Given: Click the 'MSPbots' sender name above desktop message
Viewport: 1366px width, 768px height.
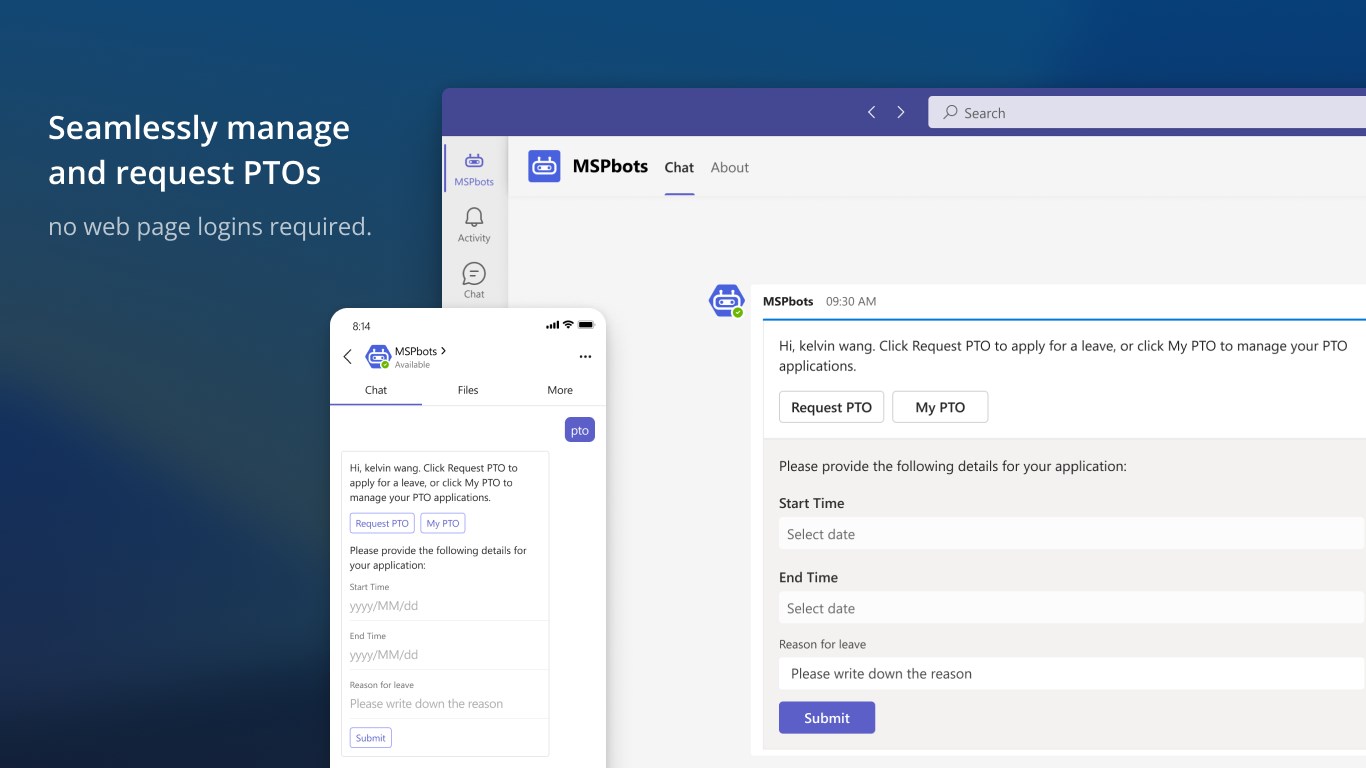Looking at the screenshot, I should point(788,301).
